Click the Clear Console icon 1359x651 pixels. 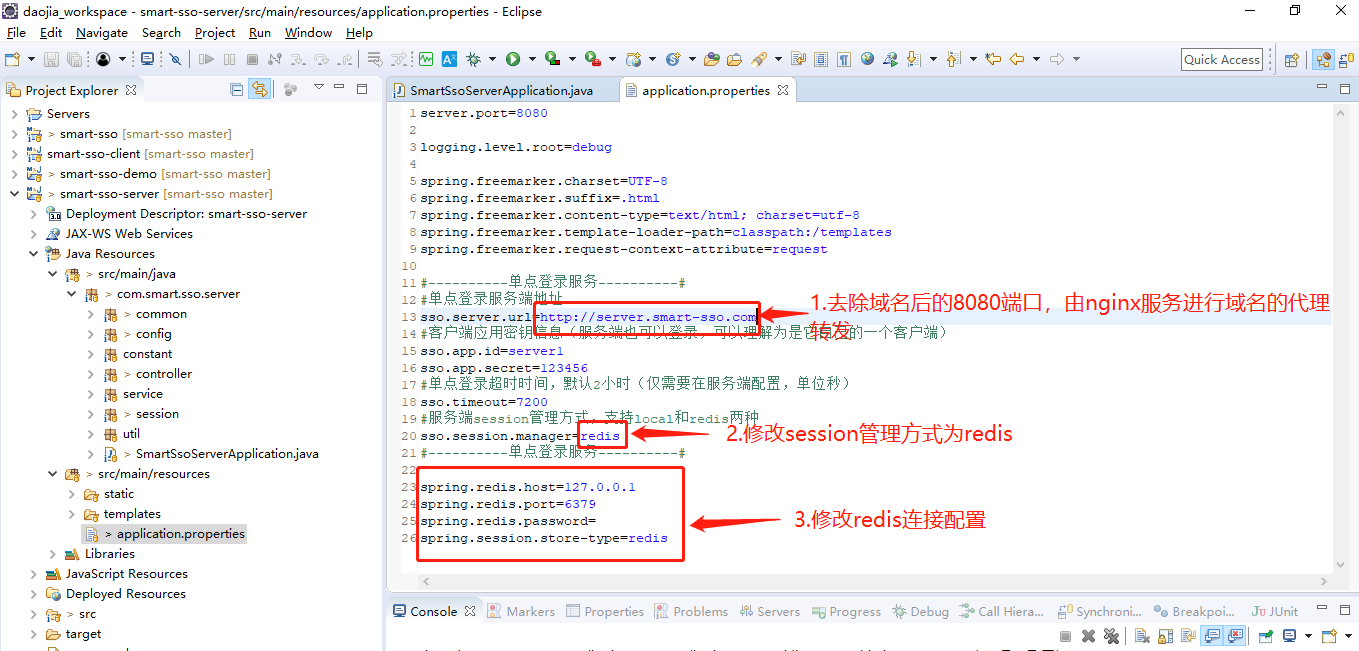(1140, 635)
